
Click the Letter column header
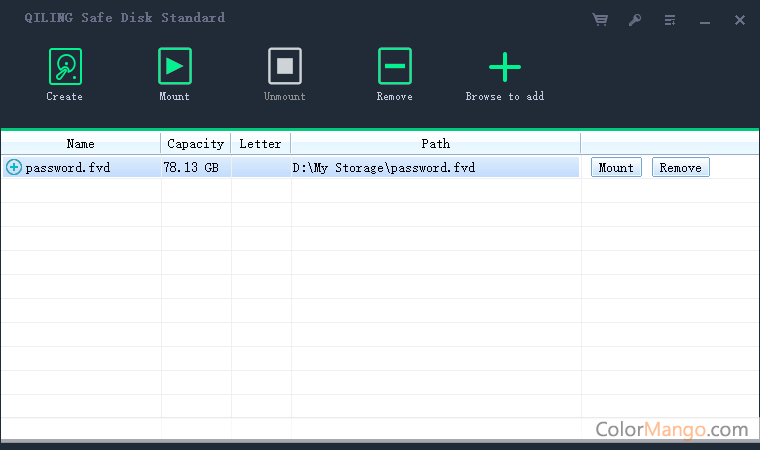click(261, 144)
